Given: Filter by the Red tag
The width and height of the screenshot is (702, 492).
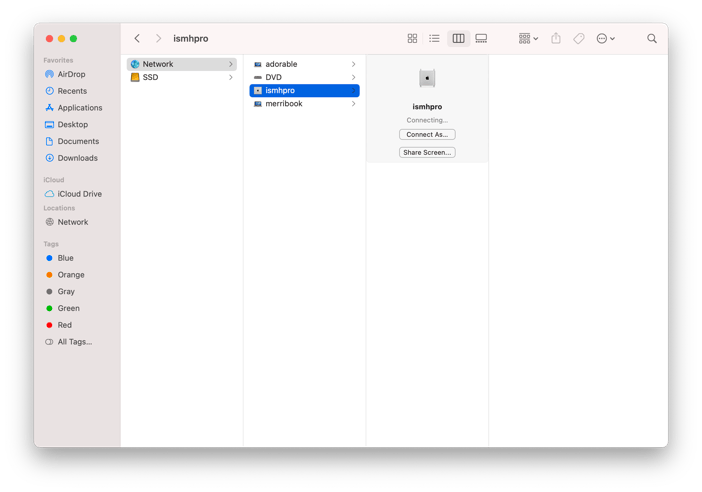Looking at the screenshot, I should (x=59, y=325).
